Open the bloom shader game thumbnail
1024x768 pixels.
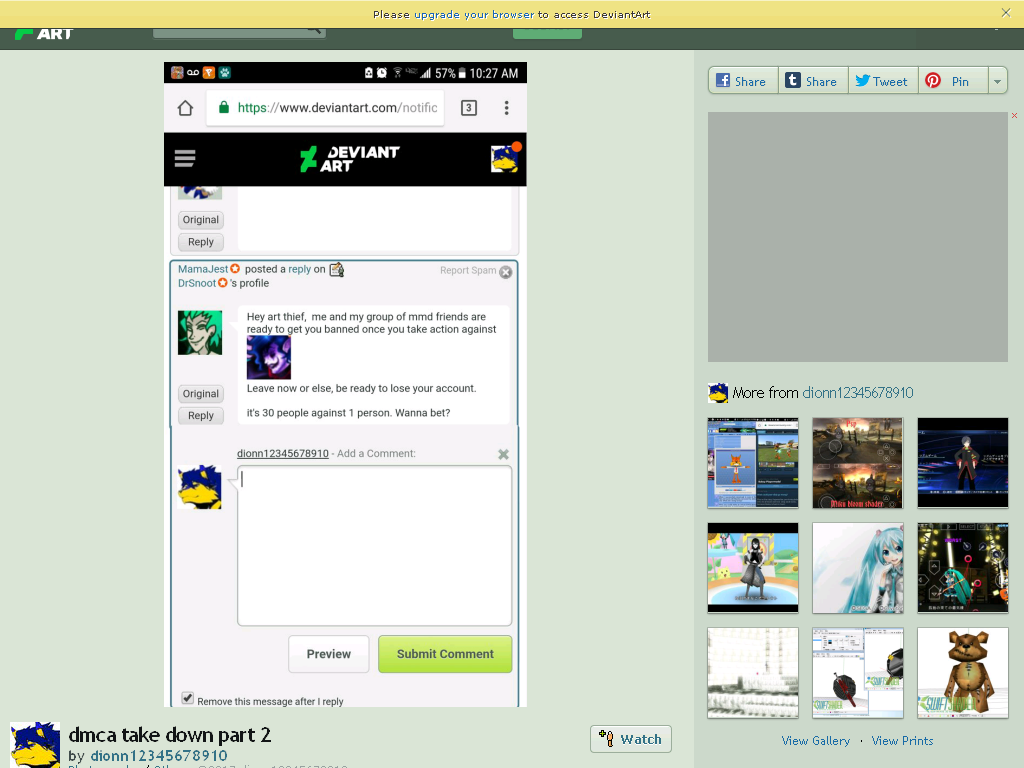click(857, 463)
